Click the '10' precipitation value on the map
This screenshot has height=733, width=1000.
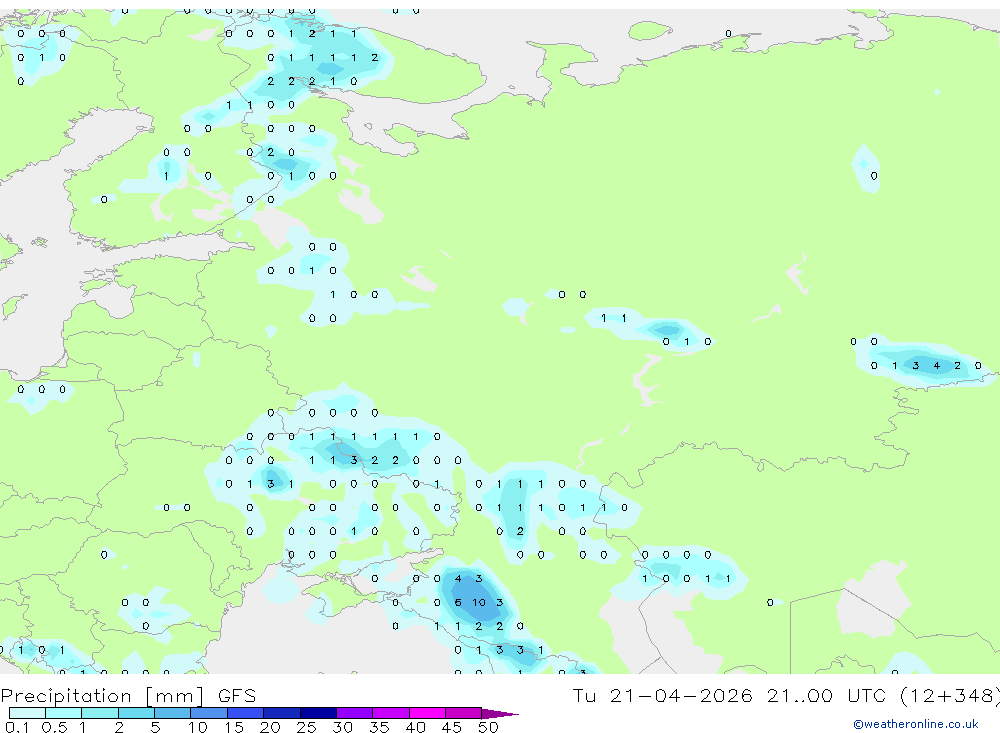coord(479,602)
